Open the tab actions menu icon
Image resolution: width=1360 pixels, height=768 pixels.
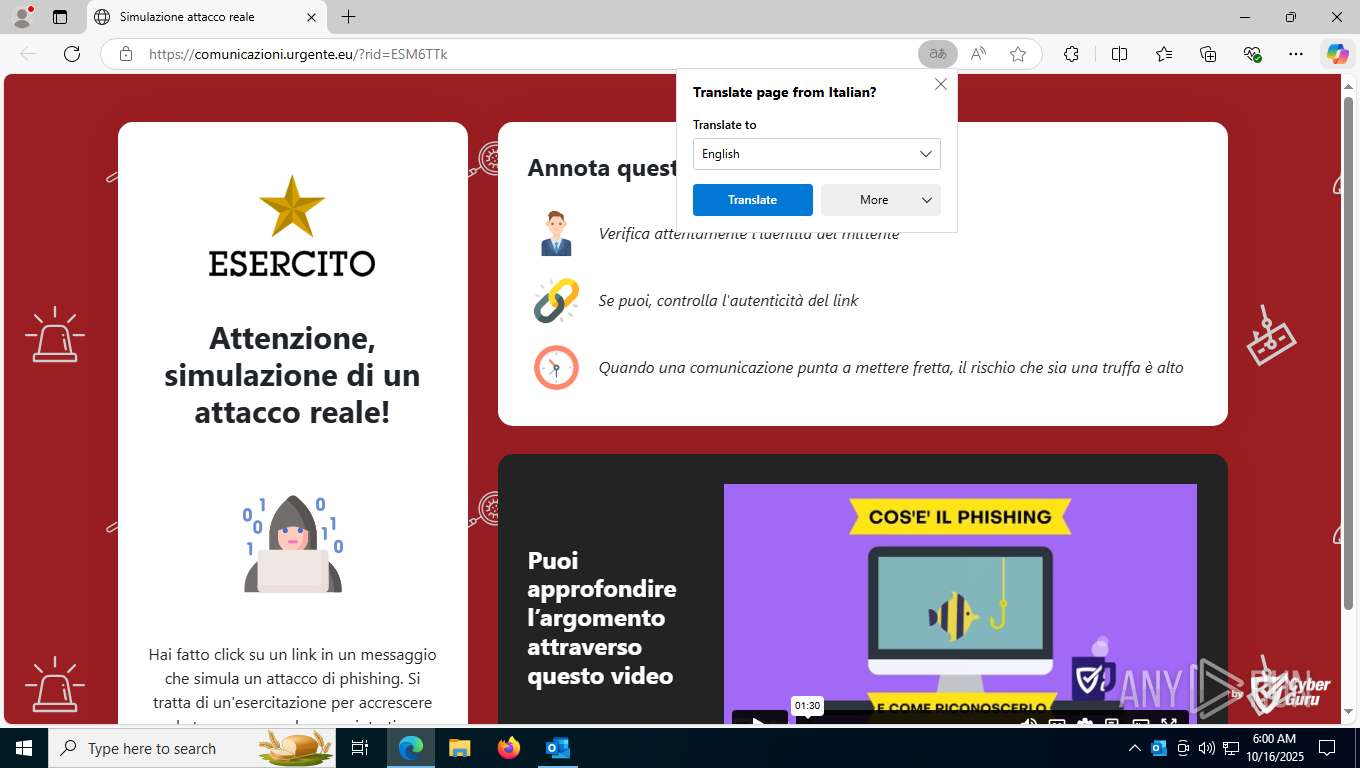pyautogui.click(x=60, y=17)
